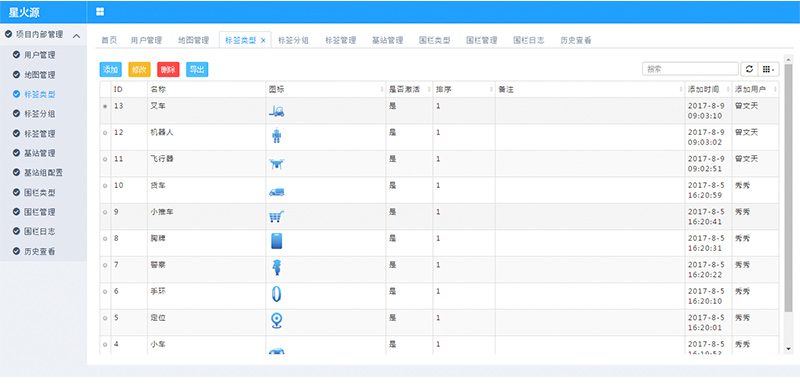Select the radio button for ID 12
The width and height of the screenshot is (800, 387).
click(x=105, y=133)
